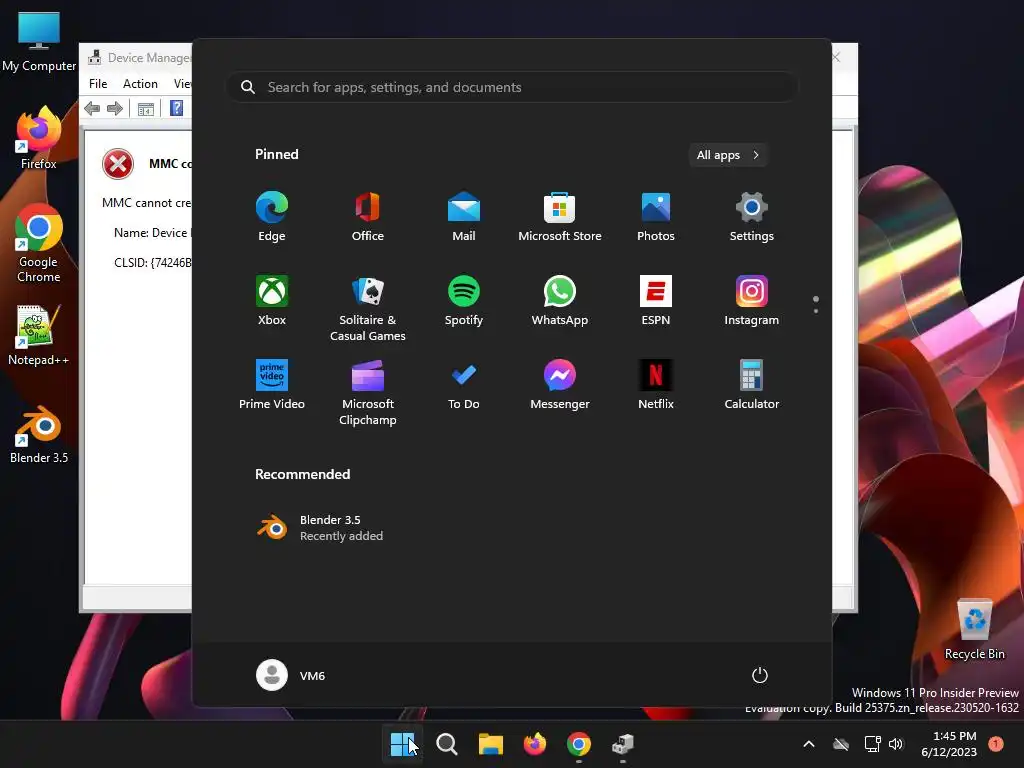
Task: Click Help icon in Device Manager toolbar
Action: click(176, 108)
